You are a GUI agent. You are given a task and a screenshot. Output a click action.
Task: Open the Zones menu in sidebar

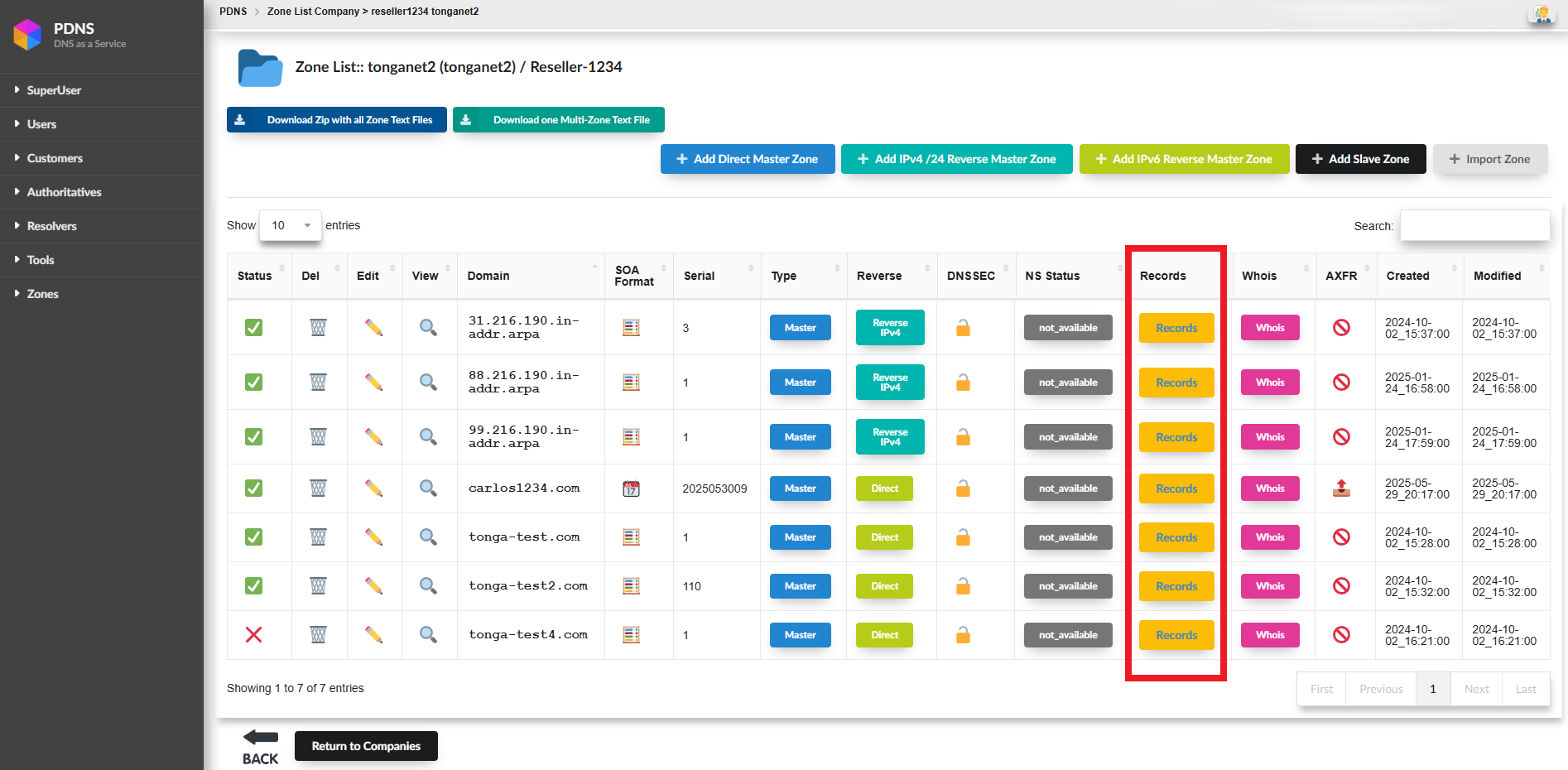click(x=42, y=294)
